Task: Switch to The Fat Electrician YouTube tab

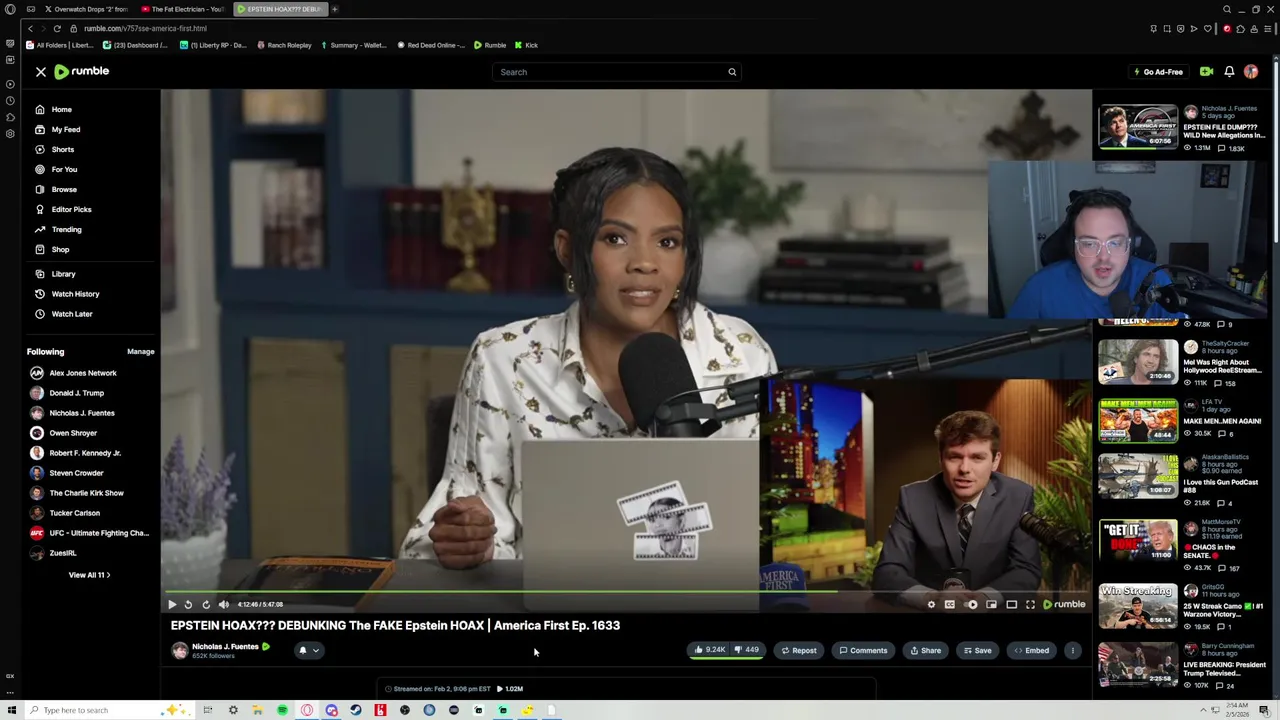Action: (x=182, y=9)
